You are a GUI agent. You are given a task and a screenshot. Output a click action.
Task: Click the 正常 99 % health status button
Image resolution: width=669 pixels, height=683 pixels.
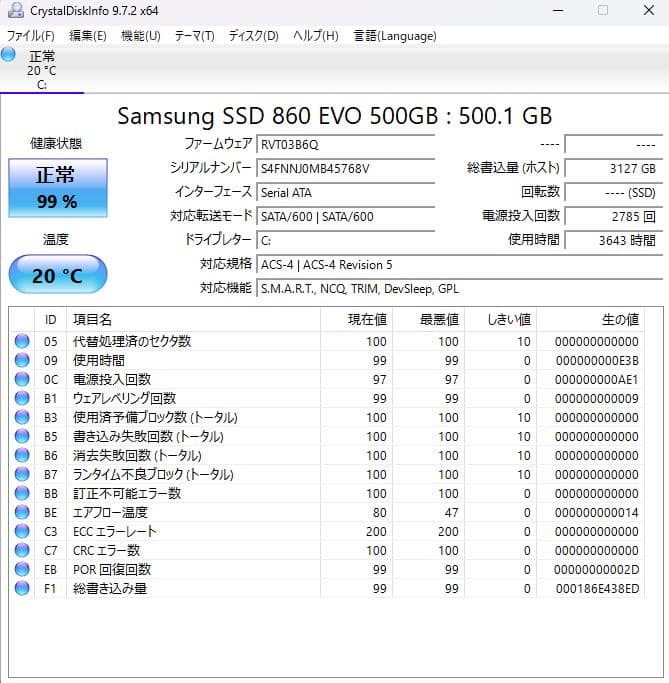[x=57, y=188]
